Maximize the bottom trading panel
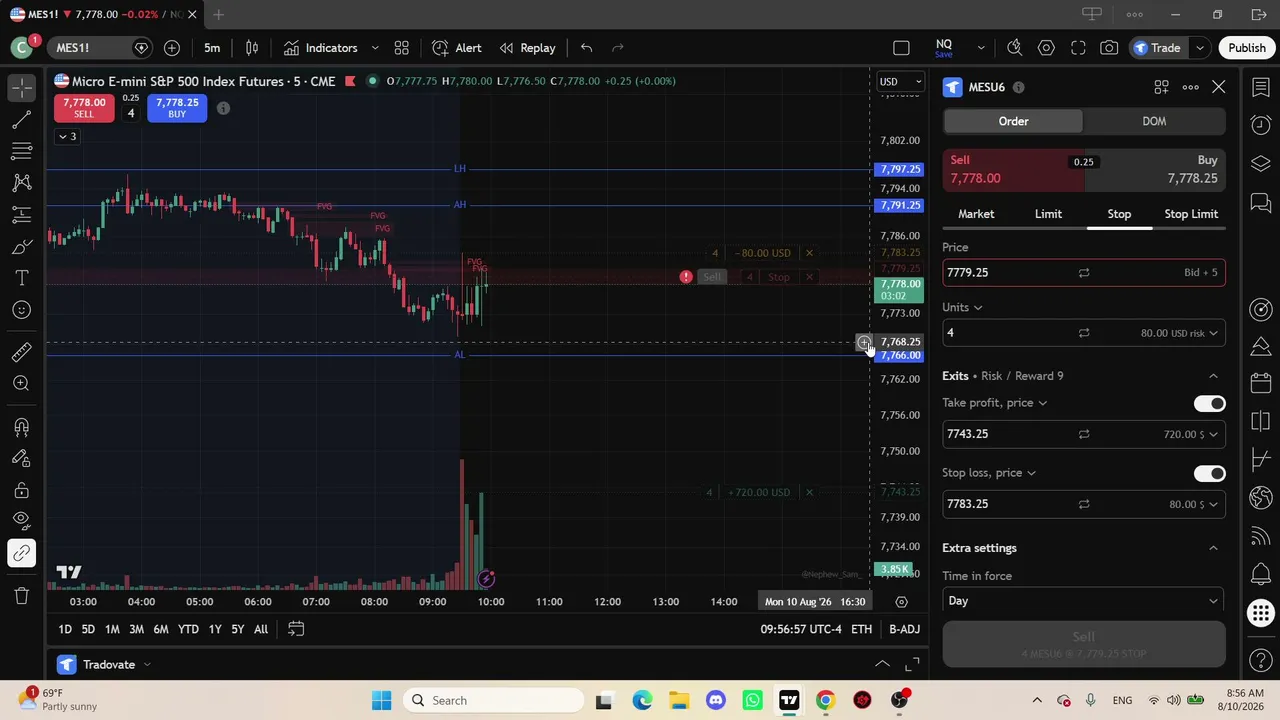 [x=912, y=665]
